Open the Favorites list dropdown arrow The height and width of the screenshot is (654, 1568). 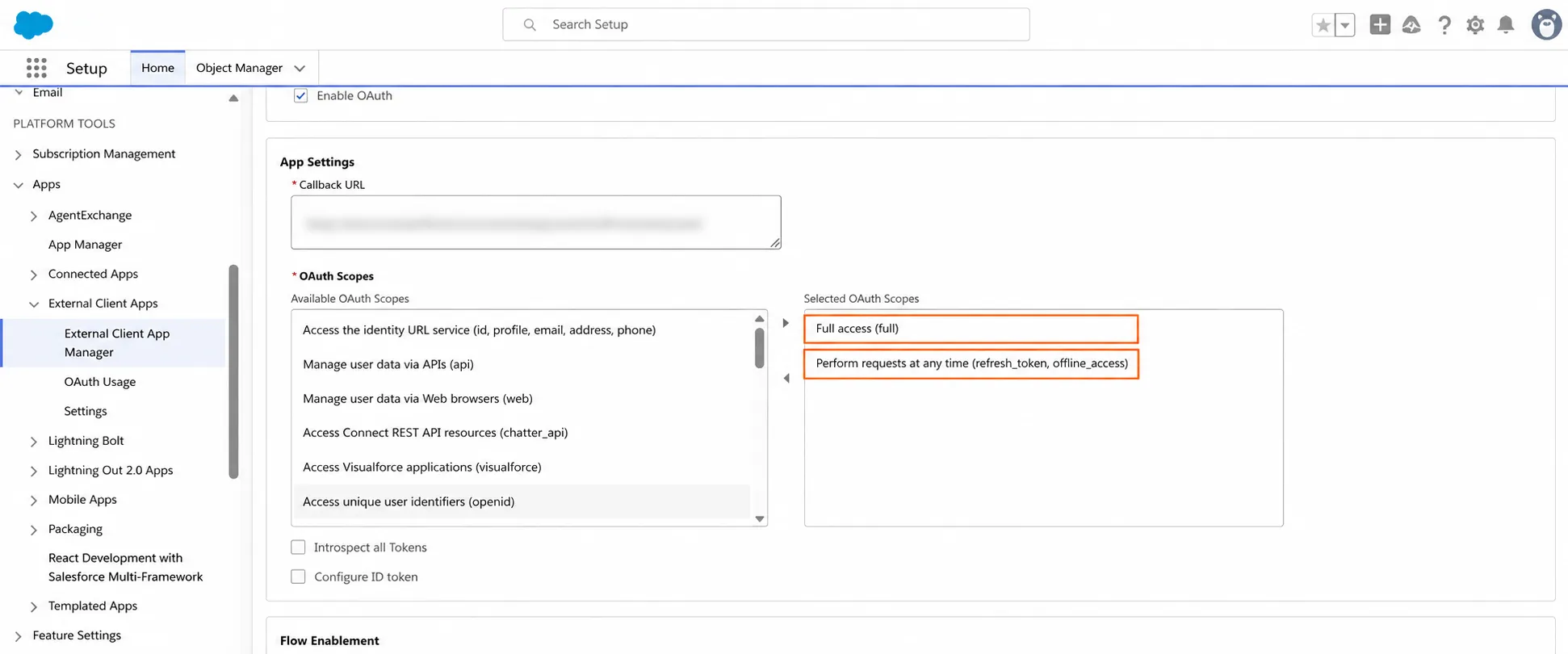coord(1344,25)
